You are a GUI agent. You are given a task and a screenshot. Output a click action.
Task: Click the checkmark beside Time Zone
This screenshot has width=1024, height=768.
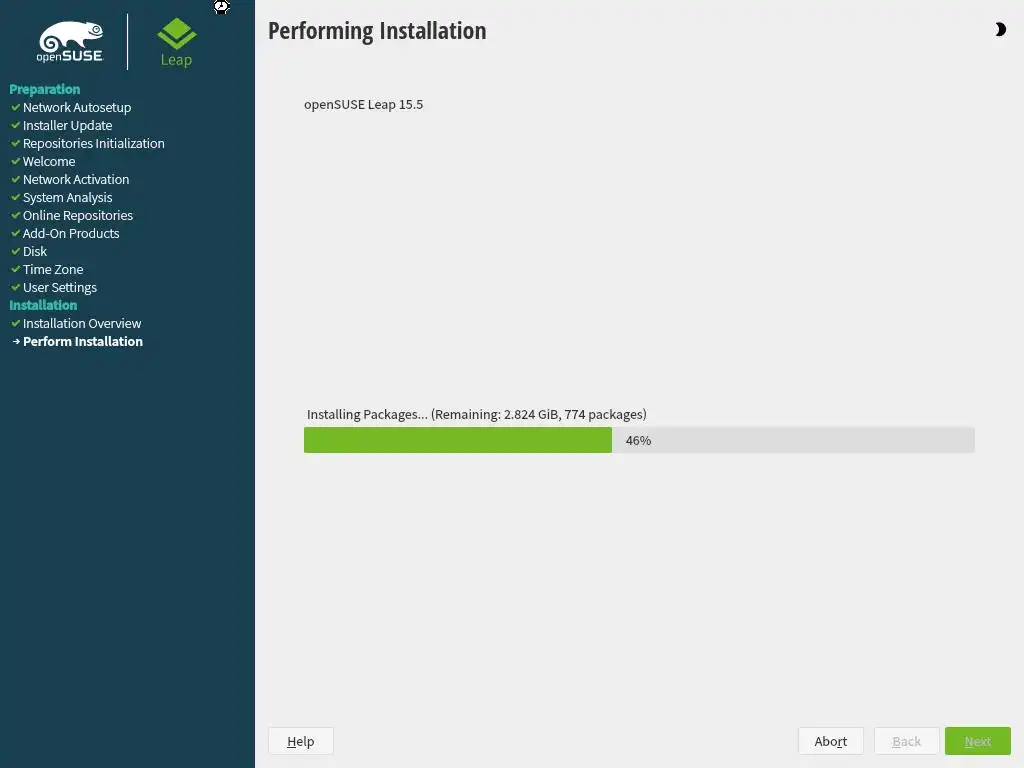[x=15, y=269]
